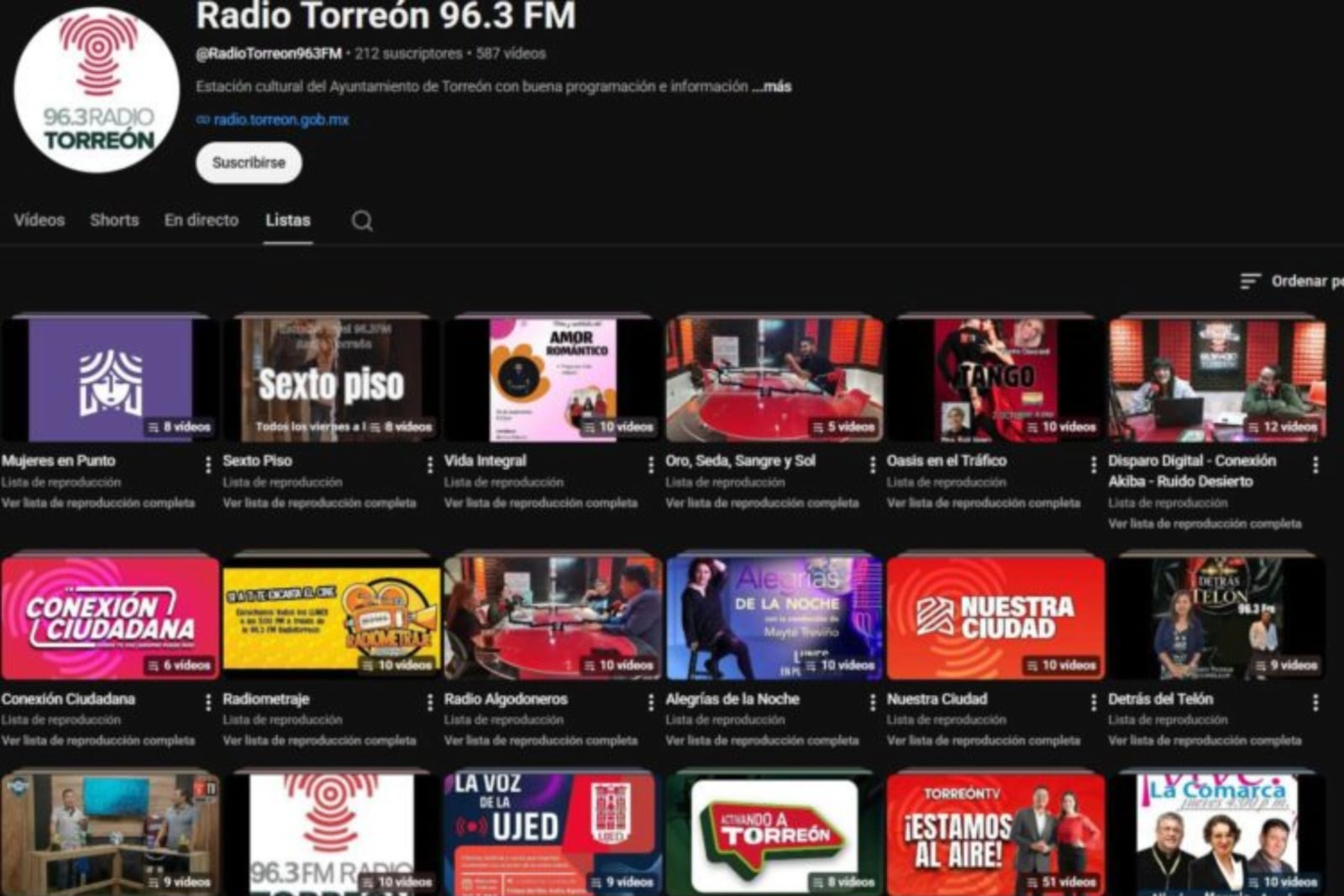Open the ¡Estamos al Aire! playlist thumbnail
This screenshot has width=1344, height=896.
995,833
